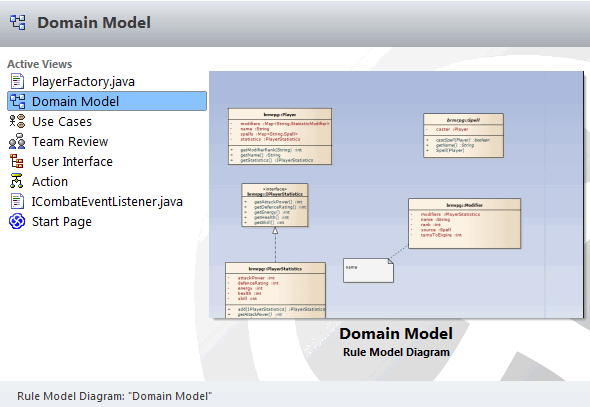Click the Start Page swirl icon

click(x=17, y=221)
